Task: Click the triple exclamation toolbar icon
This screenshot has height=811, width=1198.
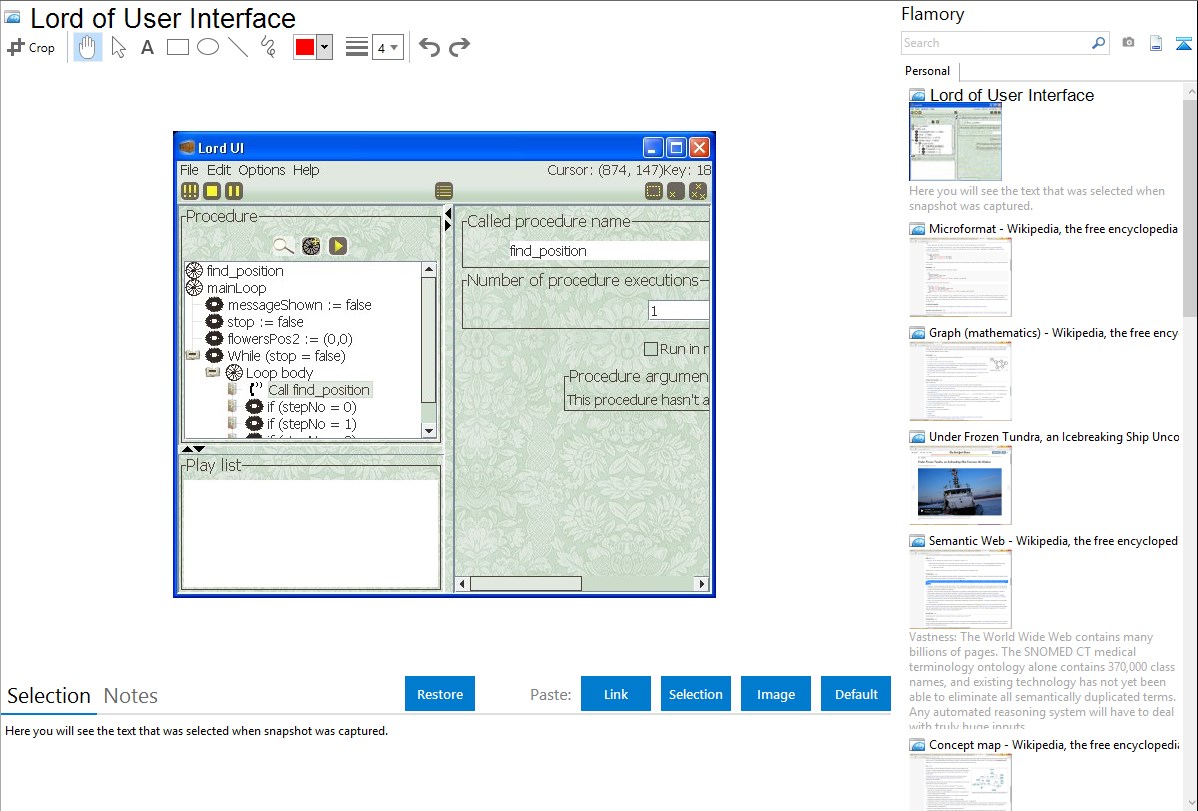Action: (190, 192)
